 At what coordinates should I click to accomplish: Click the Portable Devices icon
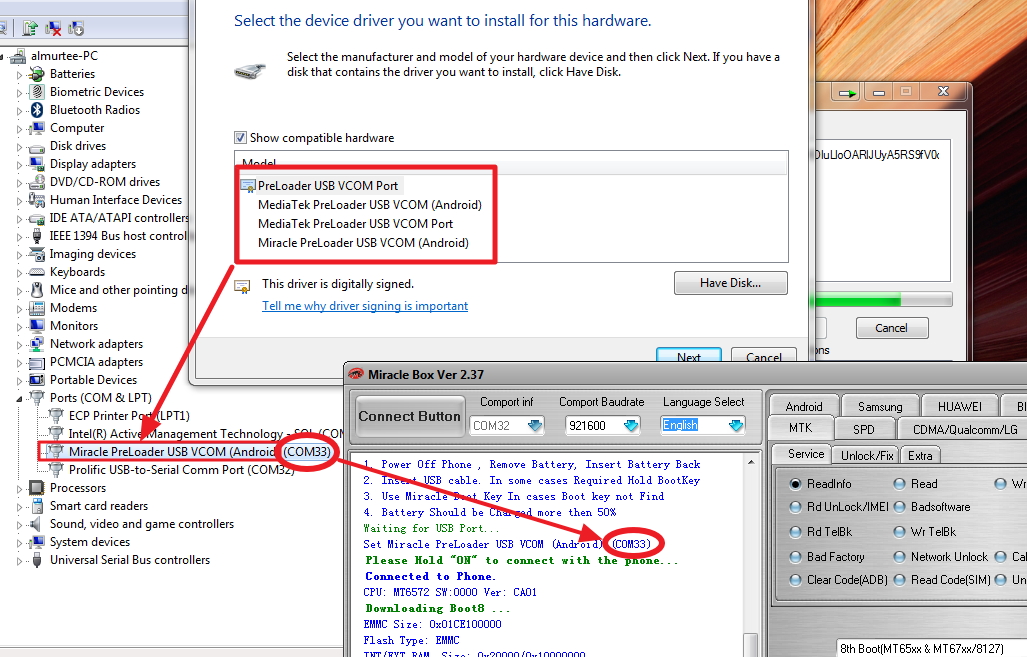tap(37, 380)
